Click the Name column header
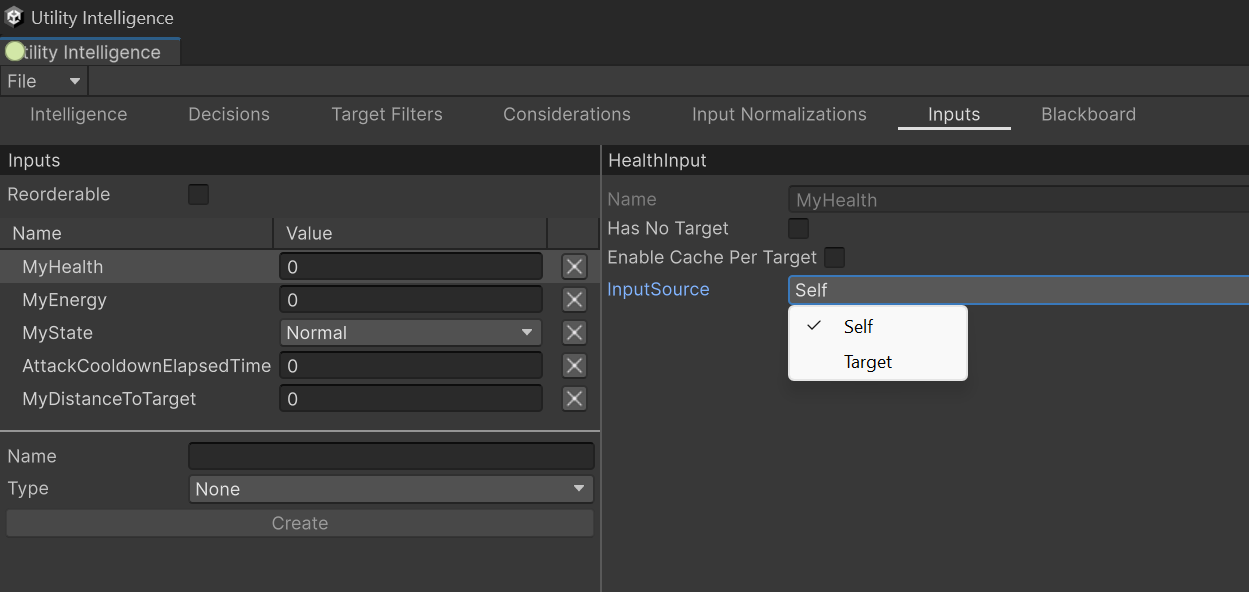This screenshot has height=592, width=1249. pos(137,233)
